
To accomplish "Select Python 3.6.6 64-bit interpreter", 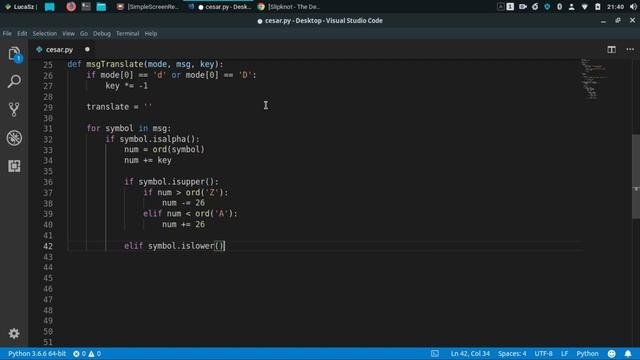I will coord(37,353).
